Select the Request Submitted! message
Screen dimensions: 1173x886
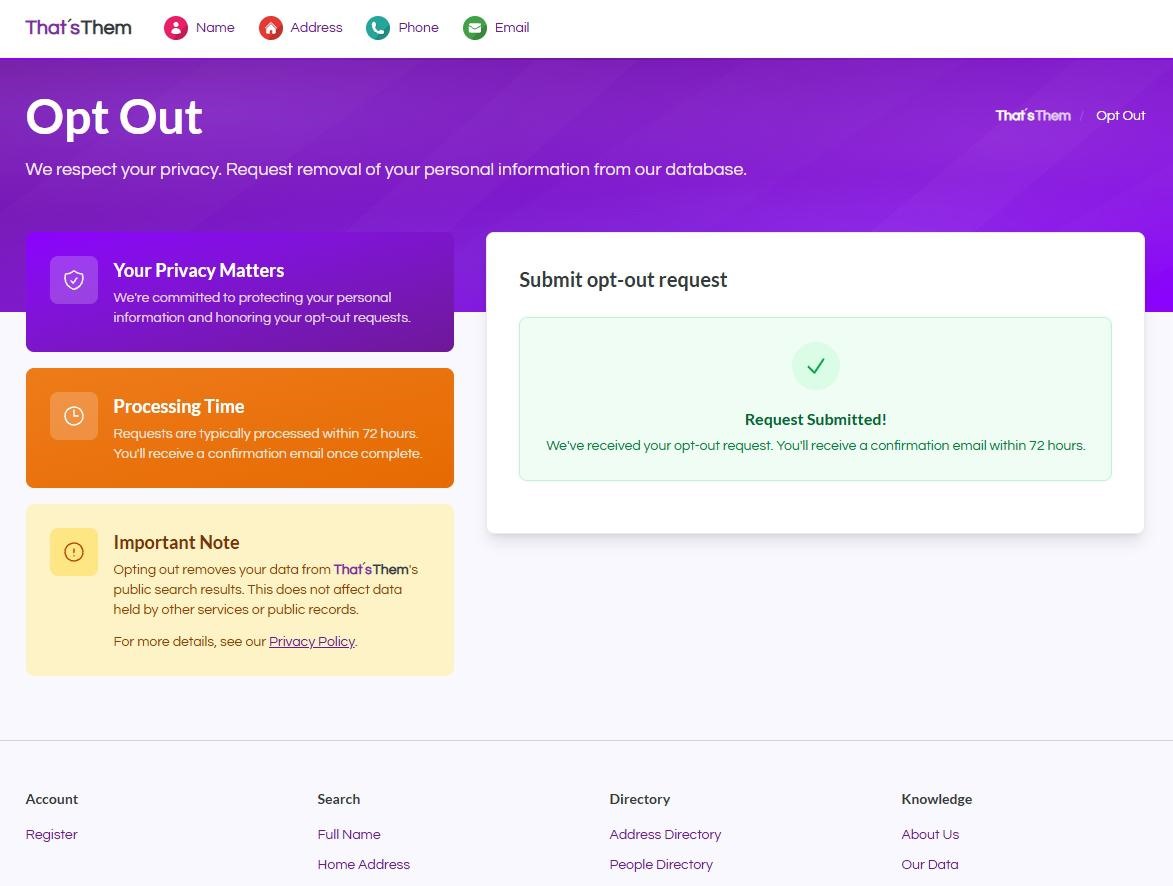pyautogui.click(x=815, y=420)
